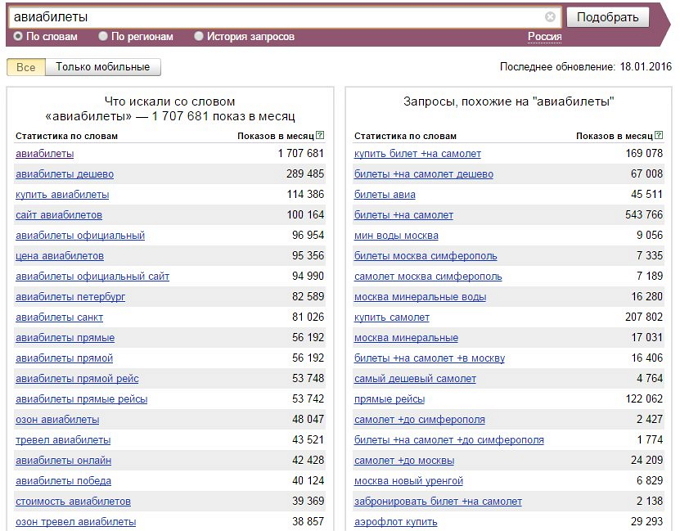The height and width of the screenshot is (531, 680).
Task: Switch to the Только мобильные tab
Action: pos(103,67)
